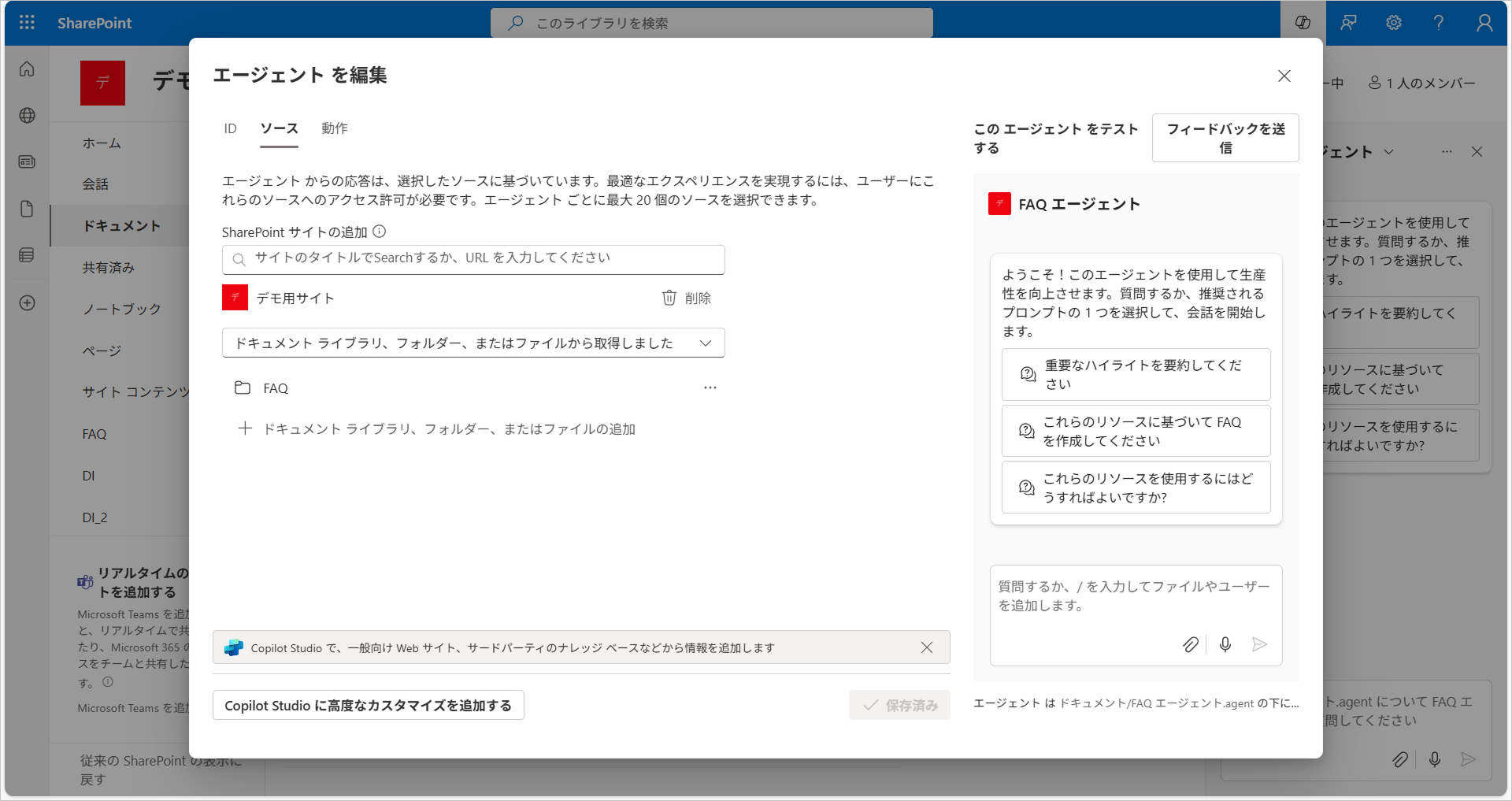
Task: Click the plus icon to add document library
Action: click(245, 428)
